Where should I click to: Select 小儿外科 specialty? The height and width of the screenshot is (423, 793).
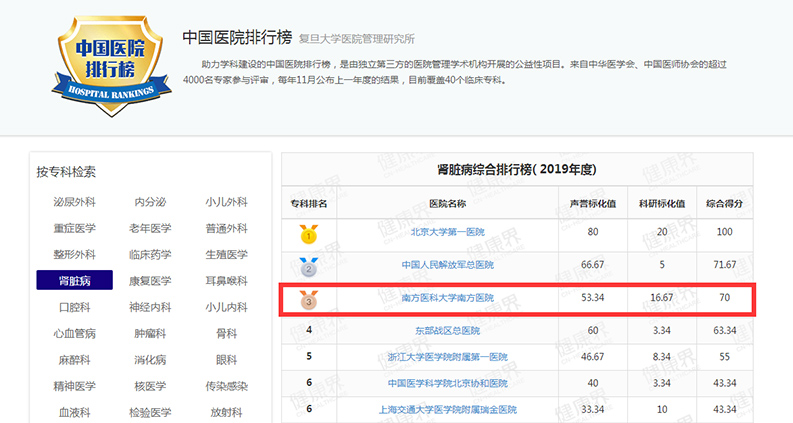coord(227,202)
